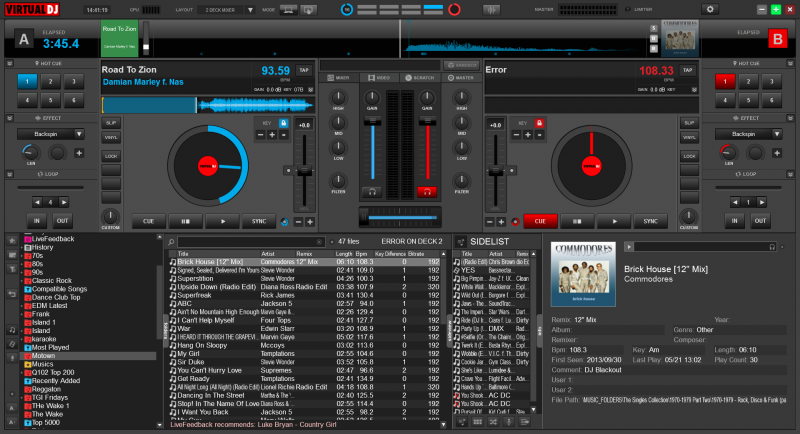
Task: Click deck B loop OUT button
Action: (x=760, y=221)
